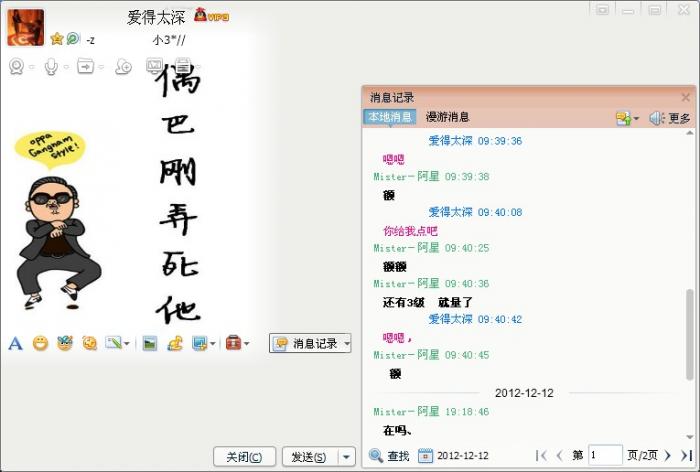This screenshot has width=700, height=472.
Task: Click the VIP badge icon
Action: pos(212,16)
